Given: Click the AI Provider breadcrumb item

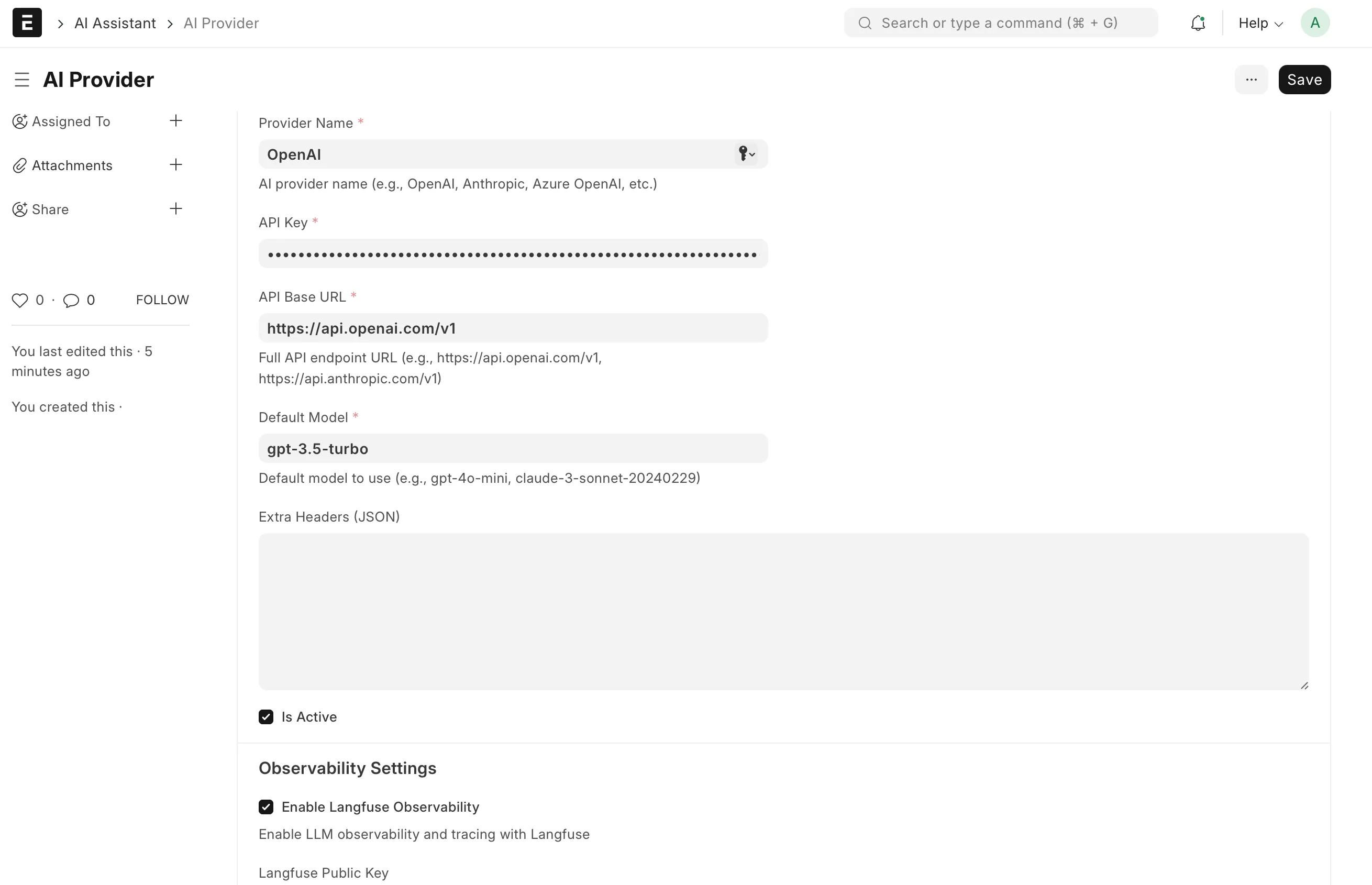Looking at the screenshot, I should (x=221, y=23).
